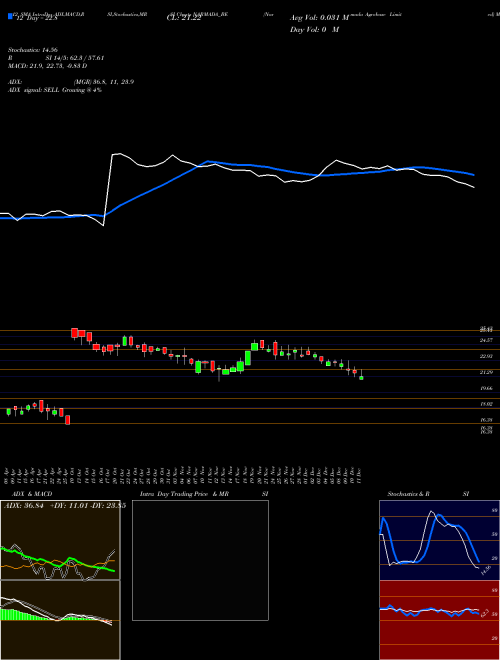Click the 14.56 value on the Stochastics chart
Image resolution: width=500 pixels, height=660 pixels.
pyautogui.click(x=486, y=570)
